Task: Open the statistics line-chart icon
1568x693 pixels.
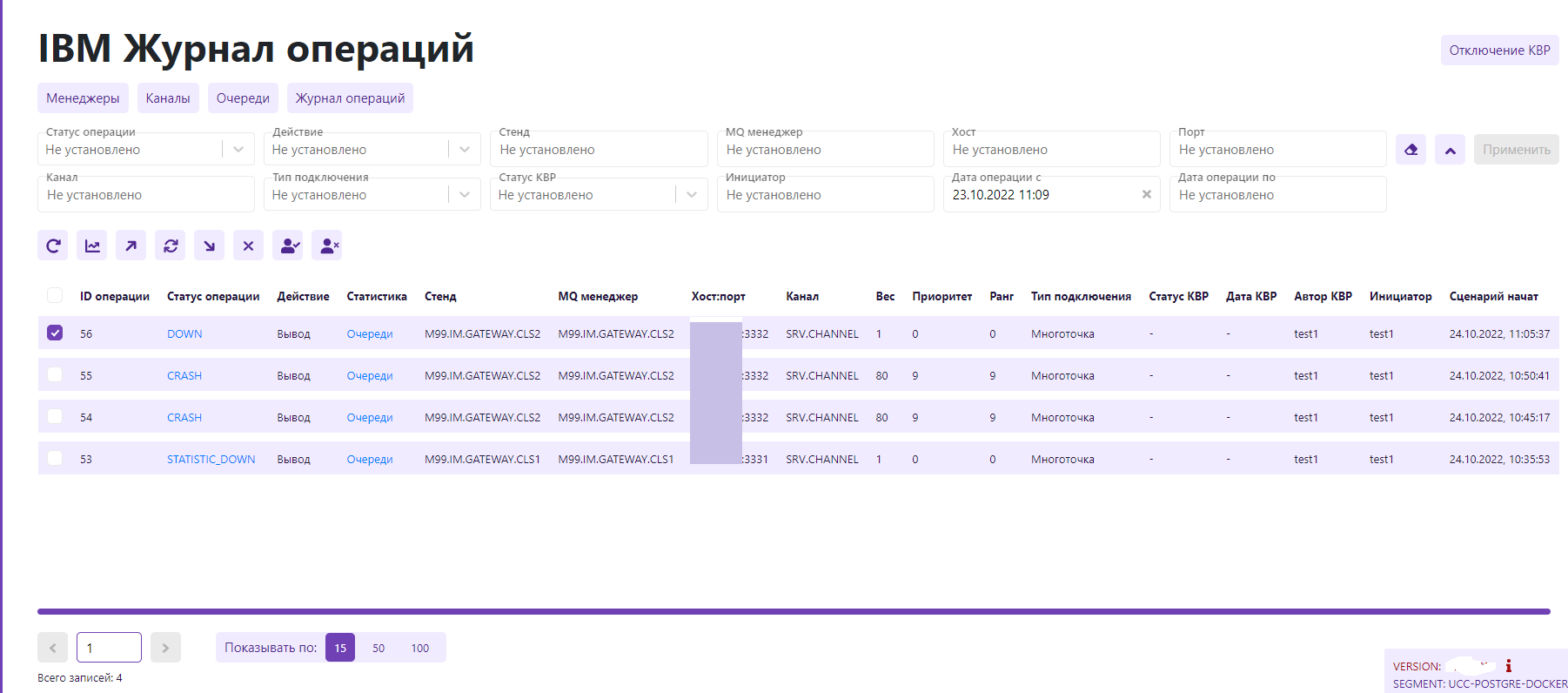Action: click(92, 246)
